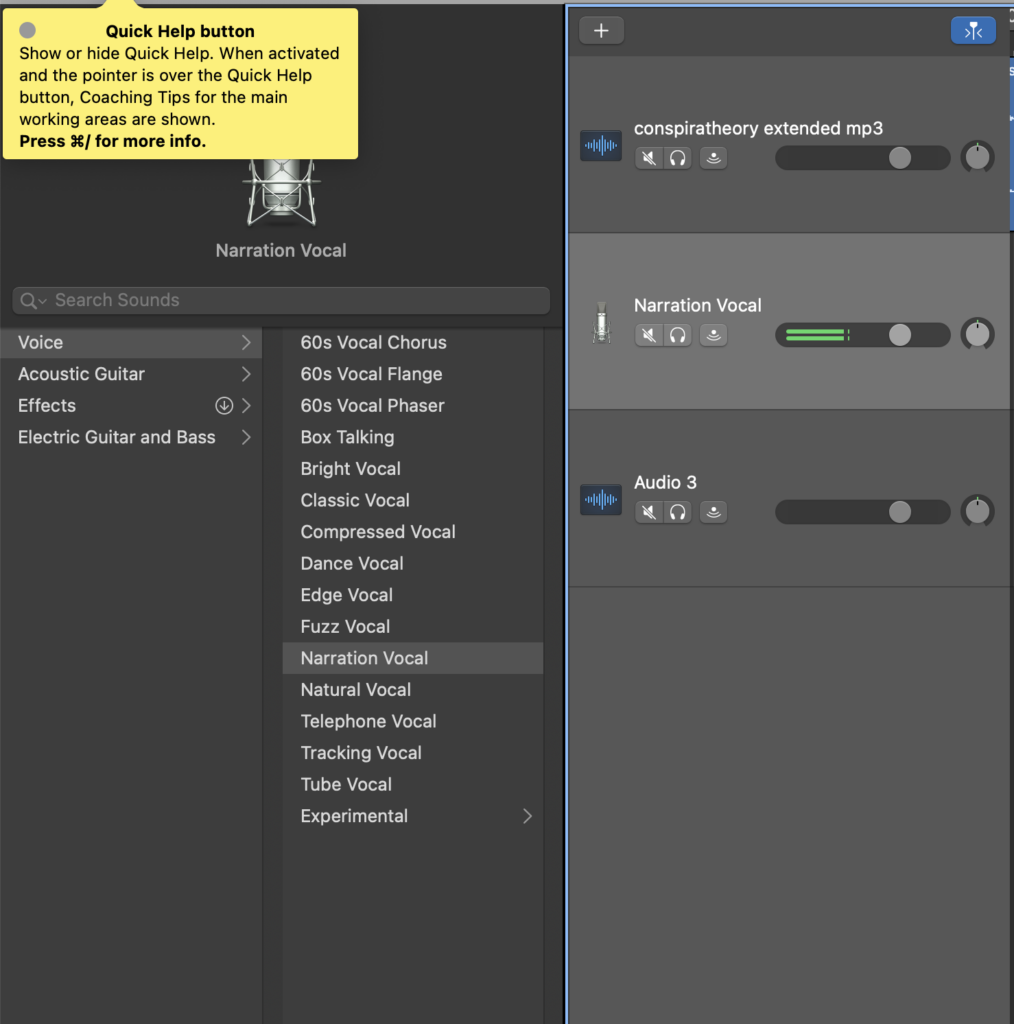Pick the Fuzz Vocal patch

click(413, 626)
